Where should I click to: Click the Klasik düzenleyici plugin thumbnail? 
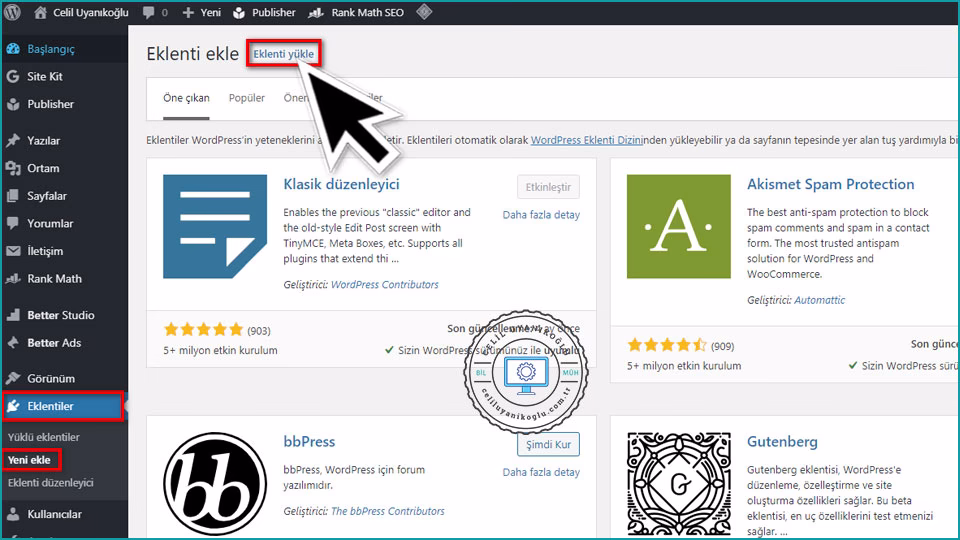(215, 227)
